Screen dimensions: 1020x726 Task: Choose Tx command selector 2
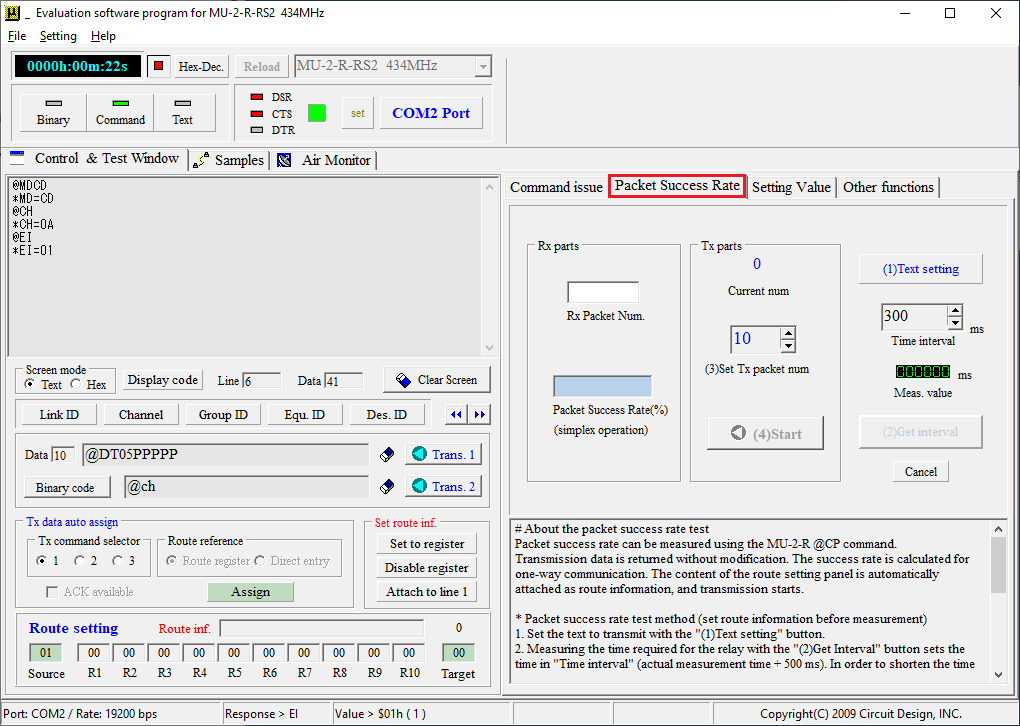tap(79, 560)
